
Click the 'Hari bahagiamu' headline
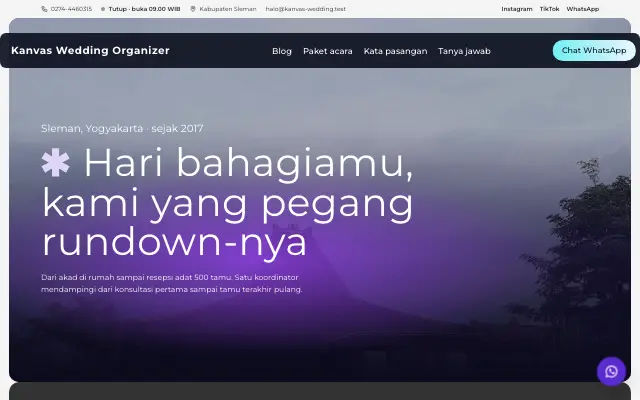228,202
